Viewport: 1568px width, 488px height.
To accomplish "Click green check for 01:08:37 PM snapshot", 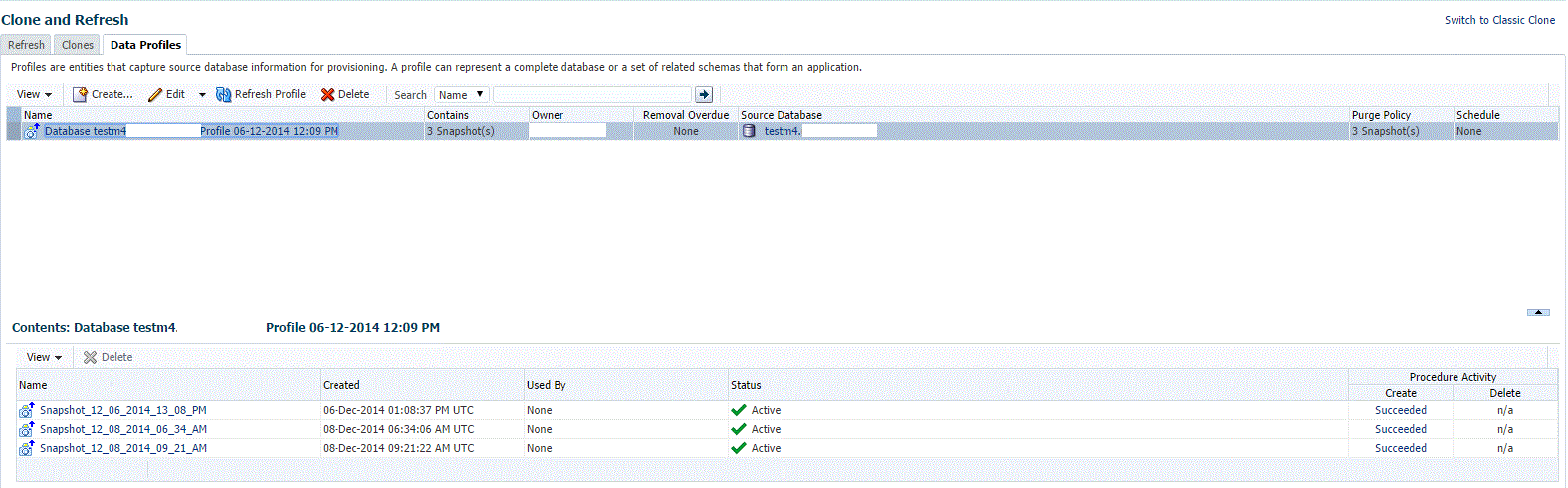I will tap(739, 410).
